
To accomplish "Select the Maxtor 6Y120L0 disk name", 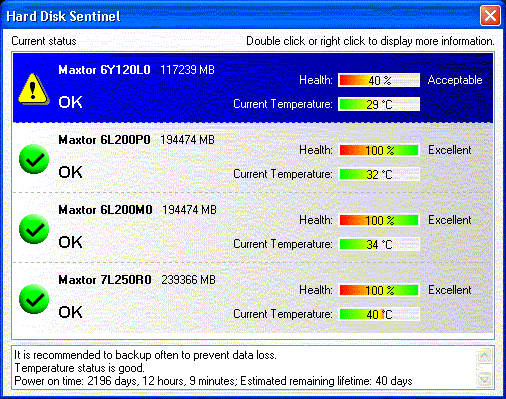I will point(104,70).
